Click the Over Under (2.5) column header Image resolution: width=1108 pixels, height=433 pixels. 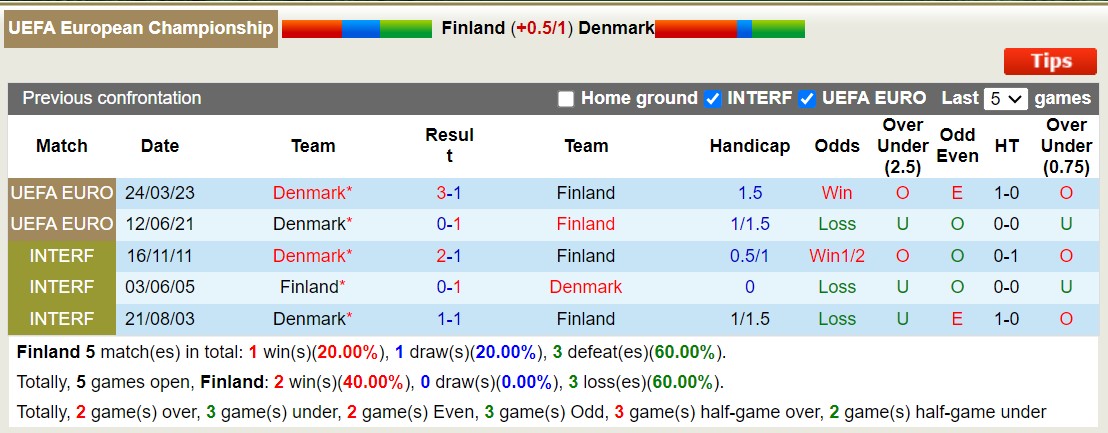click(903, 146)
